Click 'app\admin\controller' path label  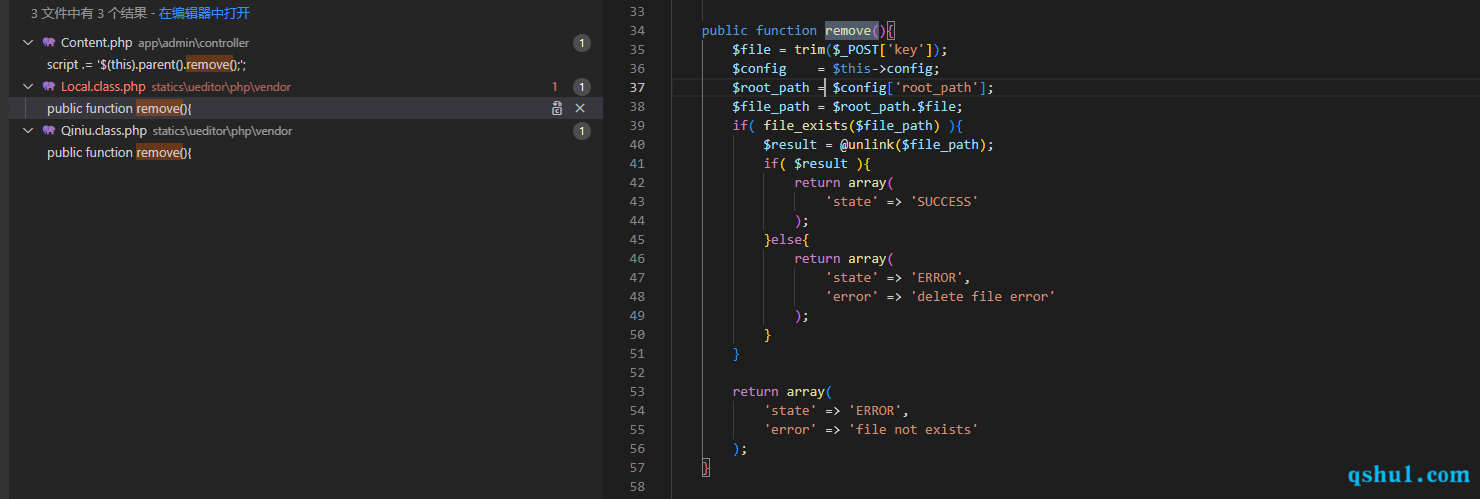point(194,43)
